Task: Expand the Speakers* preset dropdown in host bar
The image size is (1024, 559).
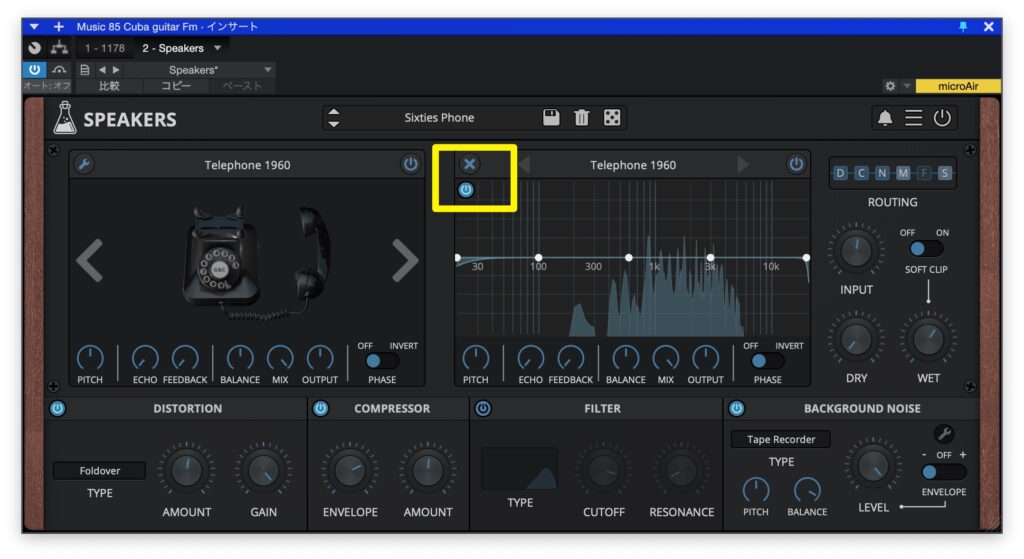Action: [267, 70]
